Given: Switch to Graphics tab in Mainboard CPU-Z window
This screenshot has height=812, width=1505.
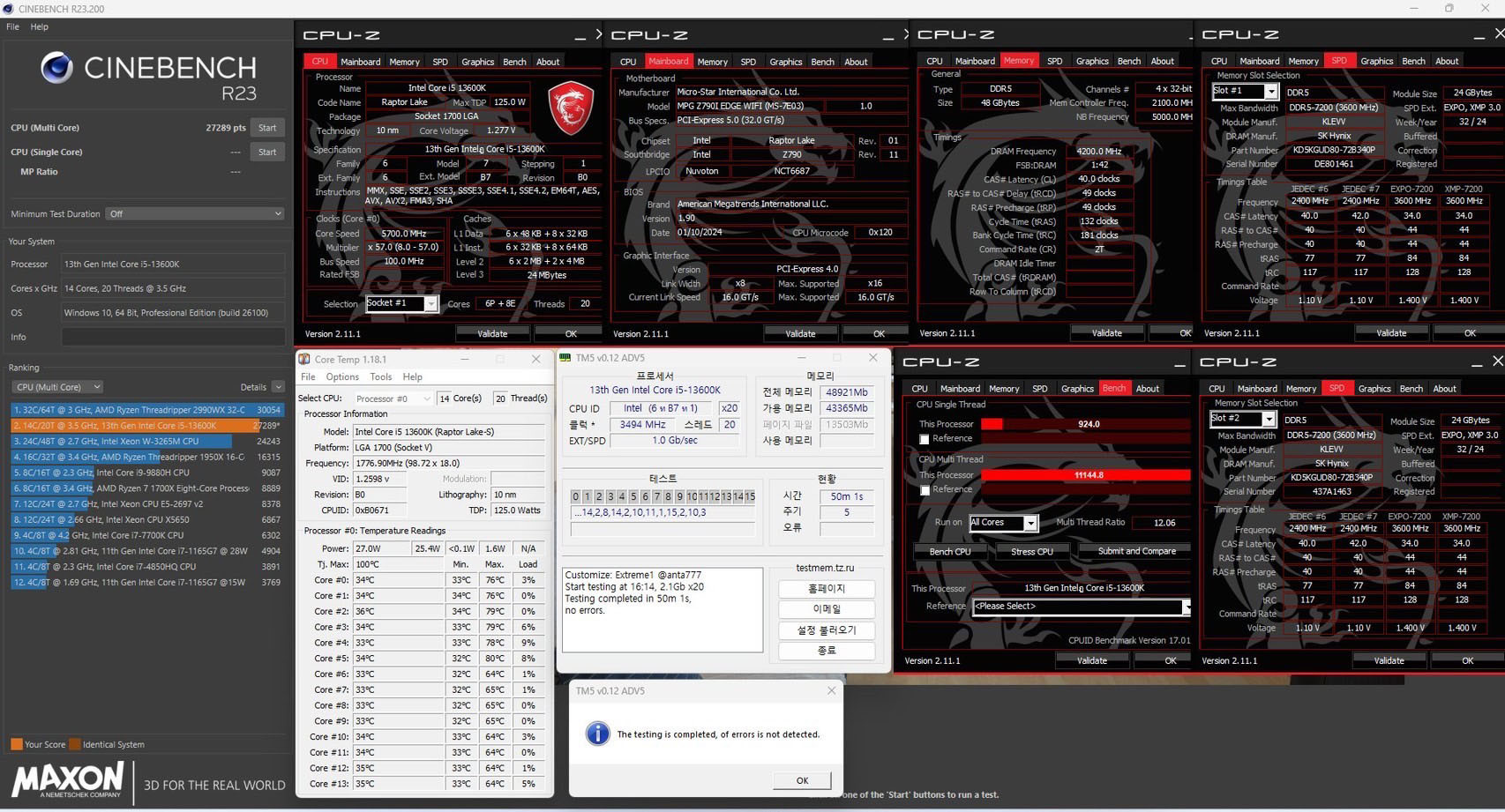Looking at the screenshot, I should click(x=785, y=62).
